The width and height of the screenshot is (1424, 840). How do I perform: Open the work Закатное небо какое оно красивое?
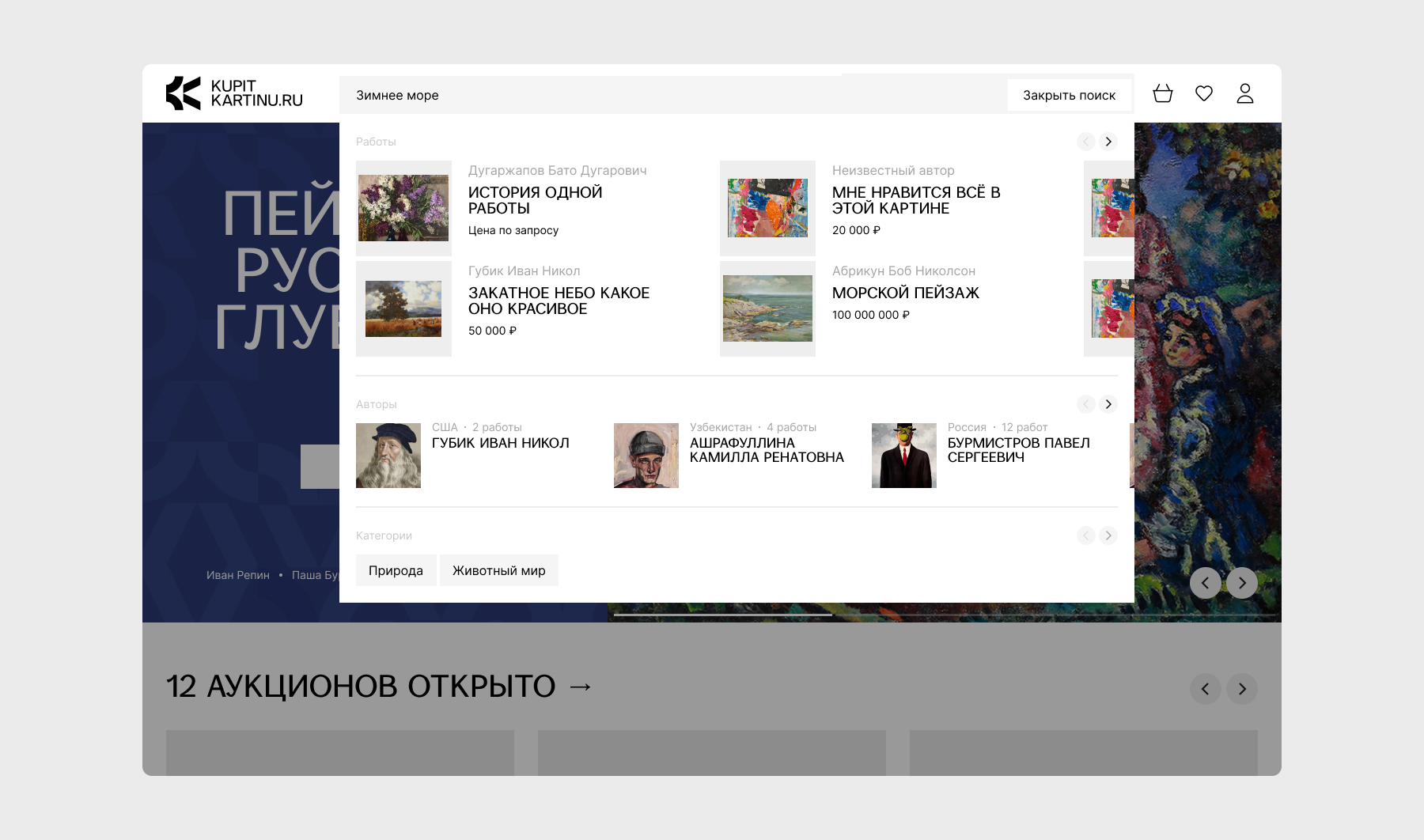pyautogui.click(x=559, y=301)
